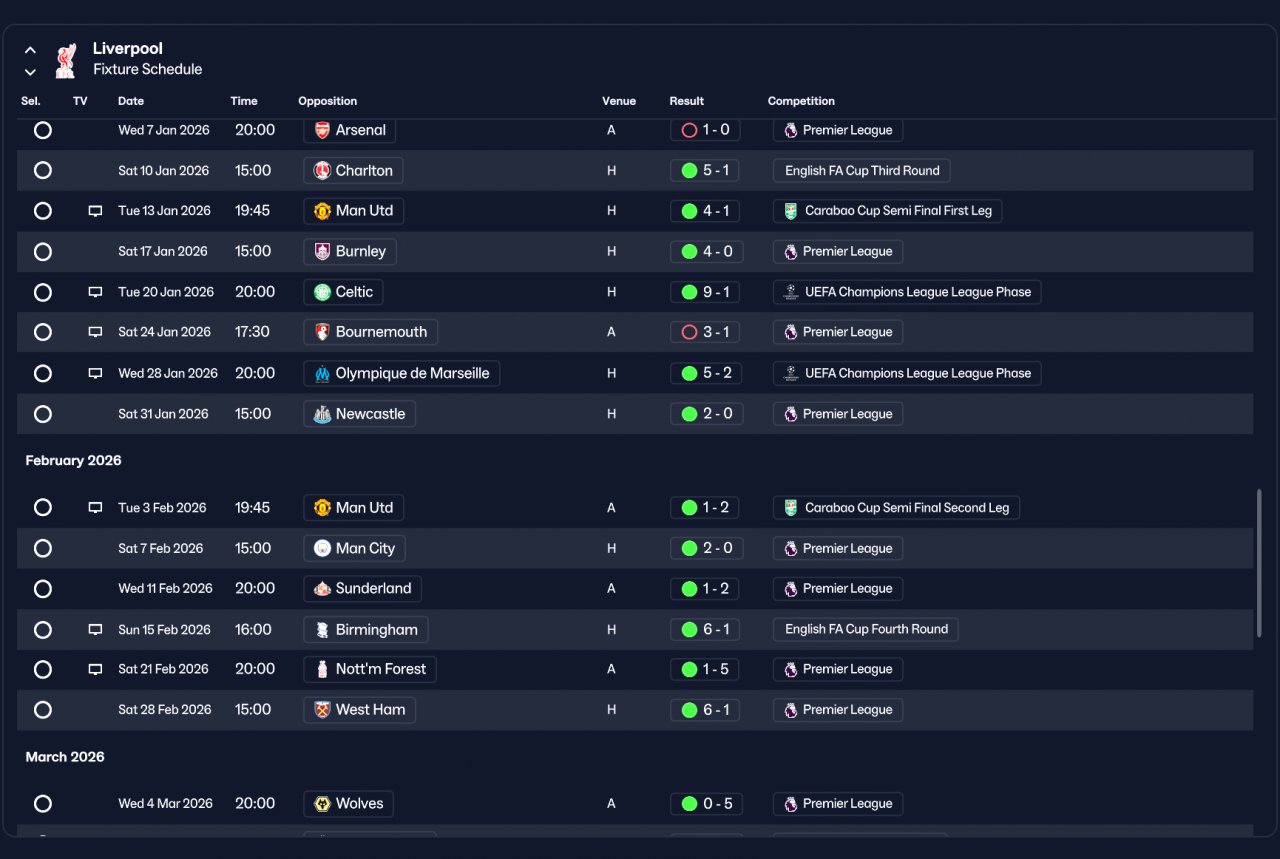This screenshot has width=1280, height=859.
Task: Sort by the Competition column header
Action: [x=801, y=101]
